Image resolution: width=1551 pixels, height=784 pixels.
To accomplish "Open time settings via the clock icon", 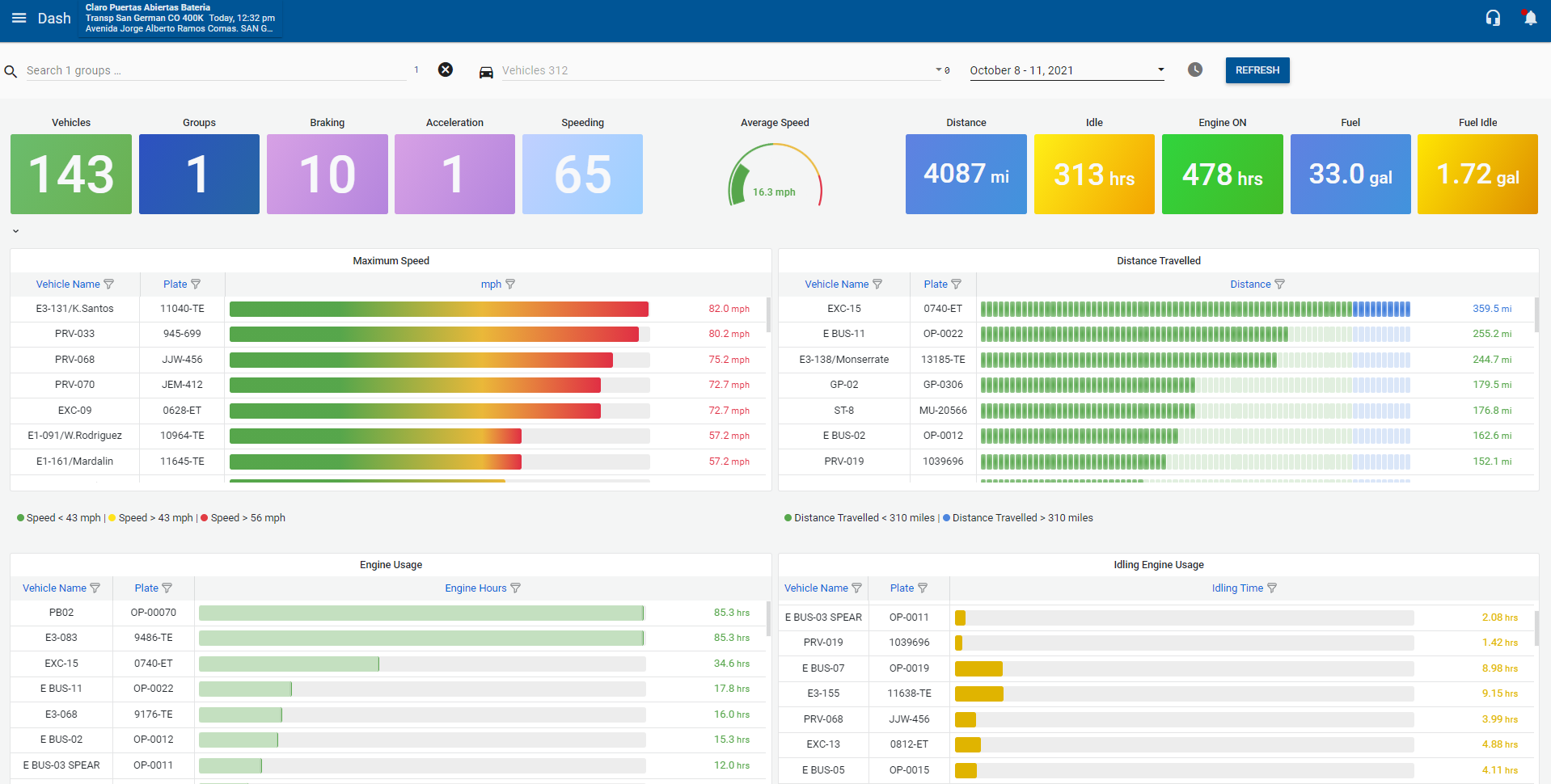I will tap(1194, 70).
